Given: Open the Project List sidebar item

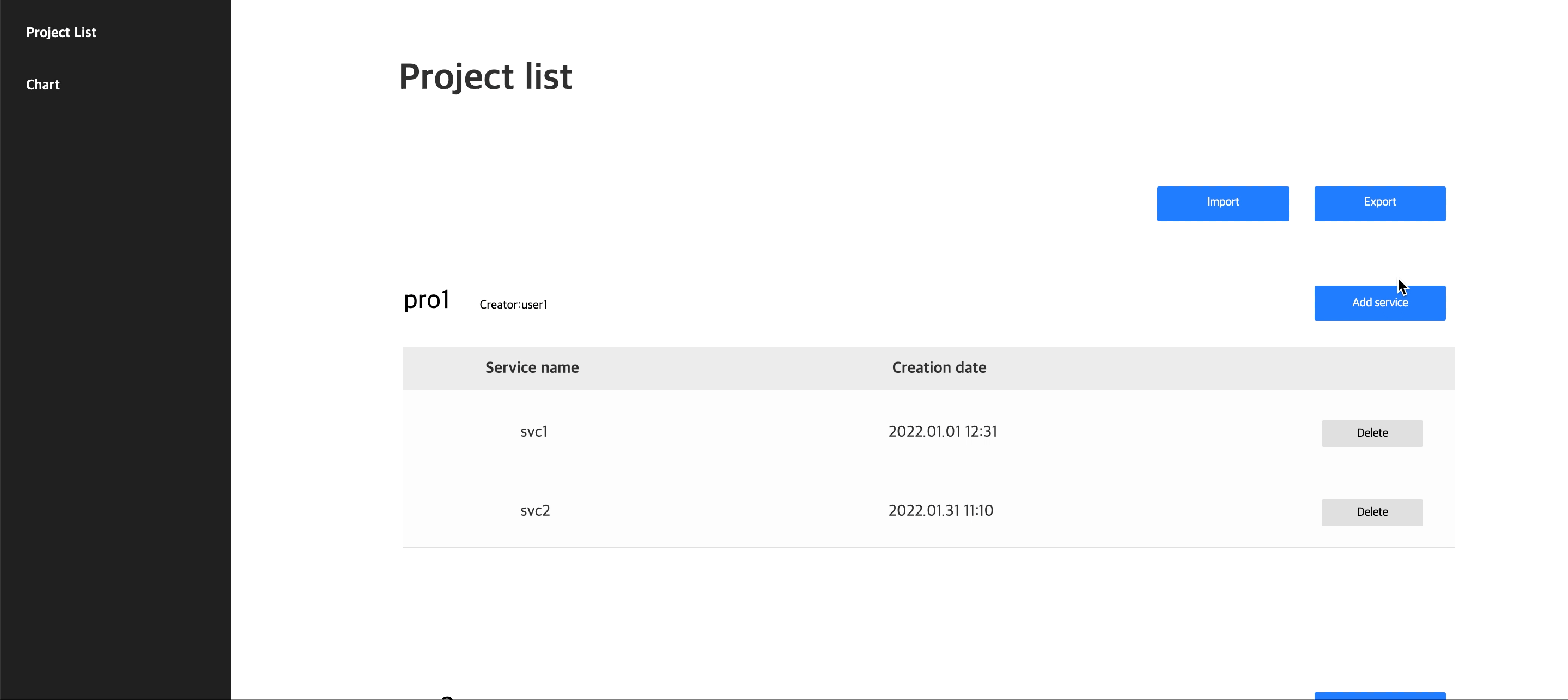Looking at the screenshot, I should coord(61,32).
